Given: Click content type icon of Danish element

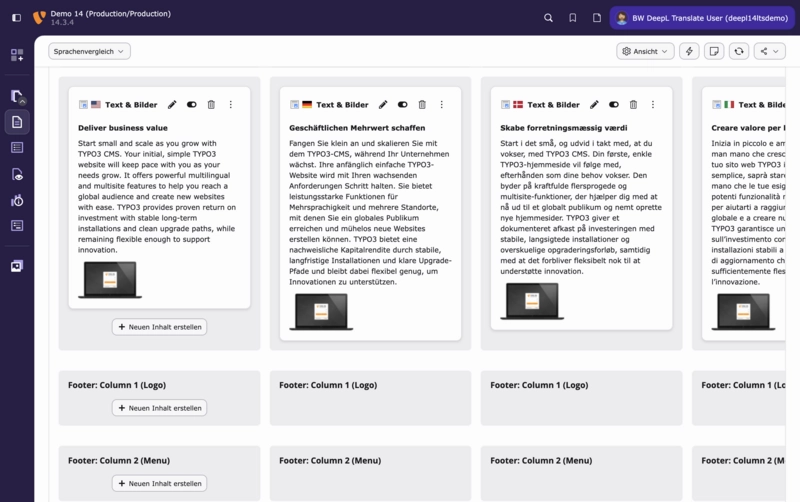Looking at the screenshot, I should tap(505, 105).
